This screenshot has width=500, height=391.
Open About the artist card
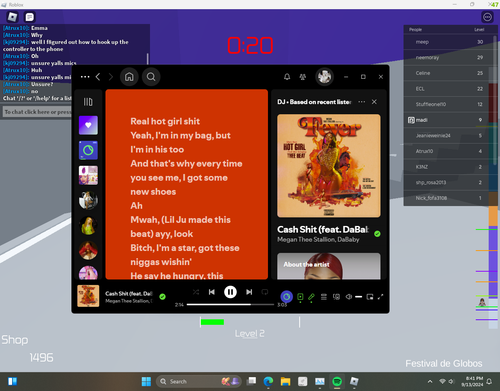coord(329,266)
